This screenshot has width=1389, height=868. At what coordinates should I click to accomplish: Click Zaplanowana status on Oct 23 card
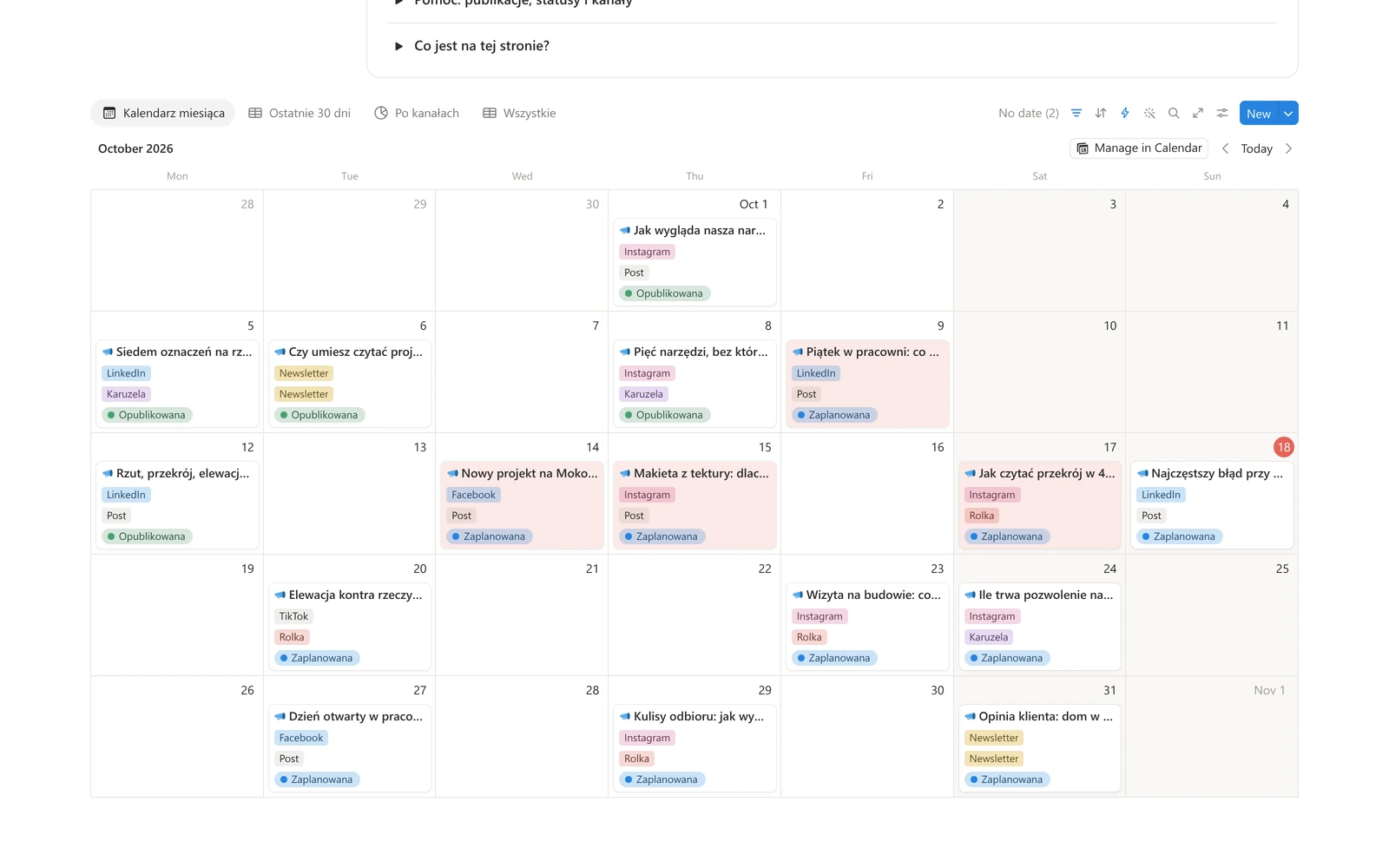(x=833, y=658)
